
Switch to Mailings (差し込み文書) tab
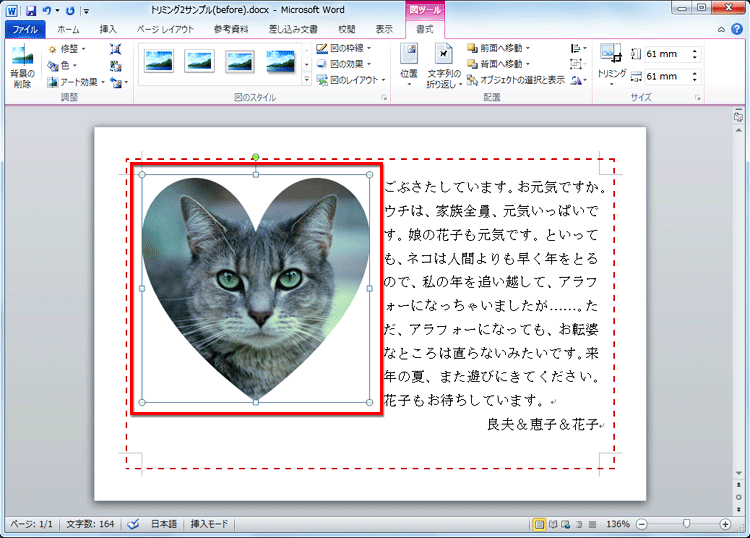click(x=293, y=29)
